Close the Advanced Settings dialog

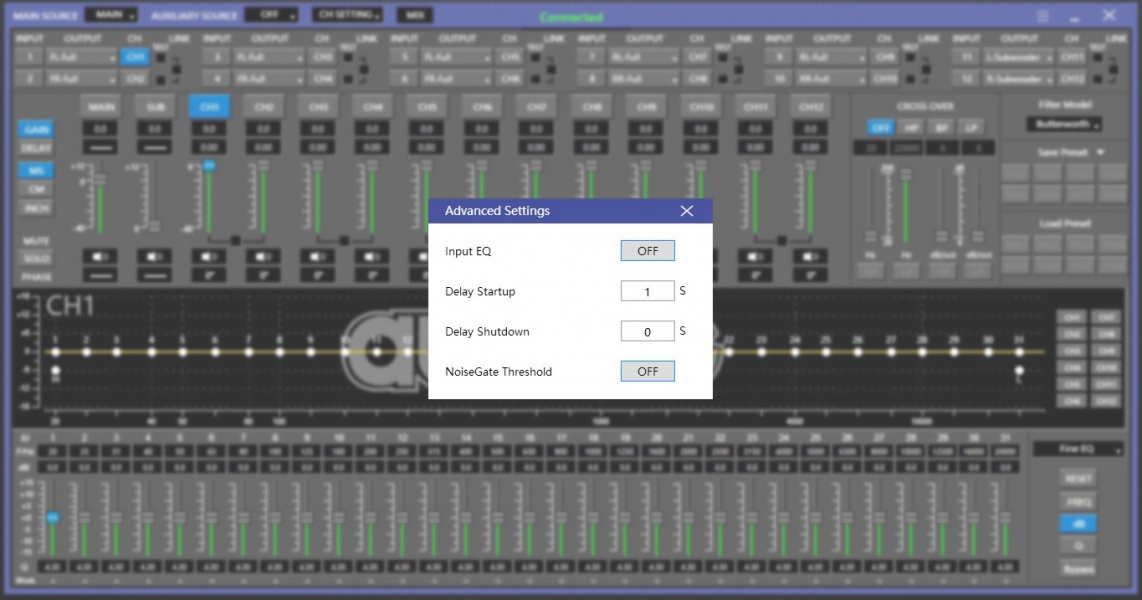click(687, 210)
